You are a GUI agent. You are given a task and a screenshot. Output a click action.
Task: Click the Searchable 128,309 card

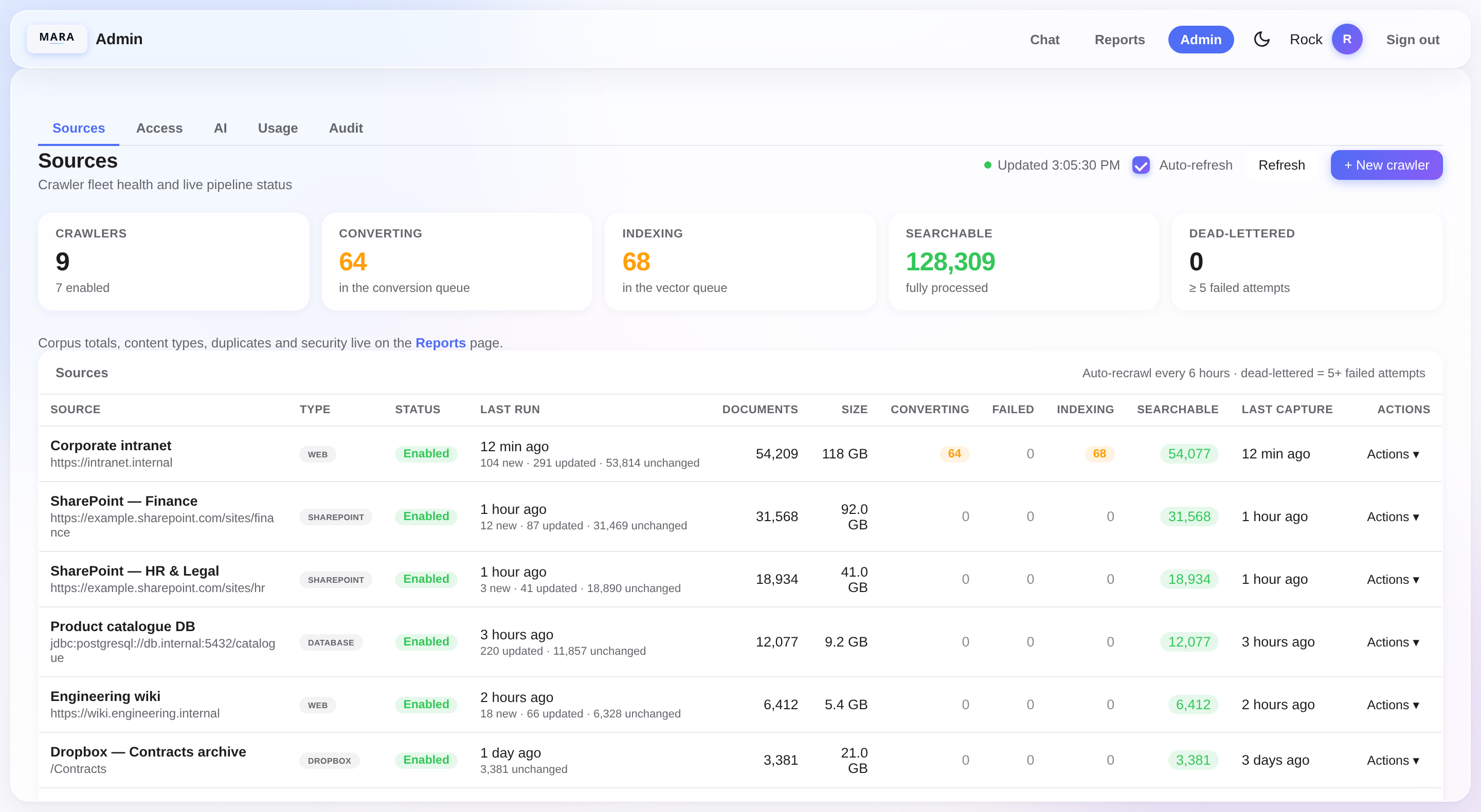pyautogui.click(x=1023, y=262)
